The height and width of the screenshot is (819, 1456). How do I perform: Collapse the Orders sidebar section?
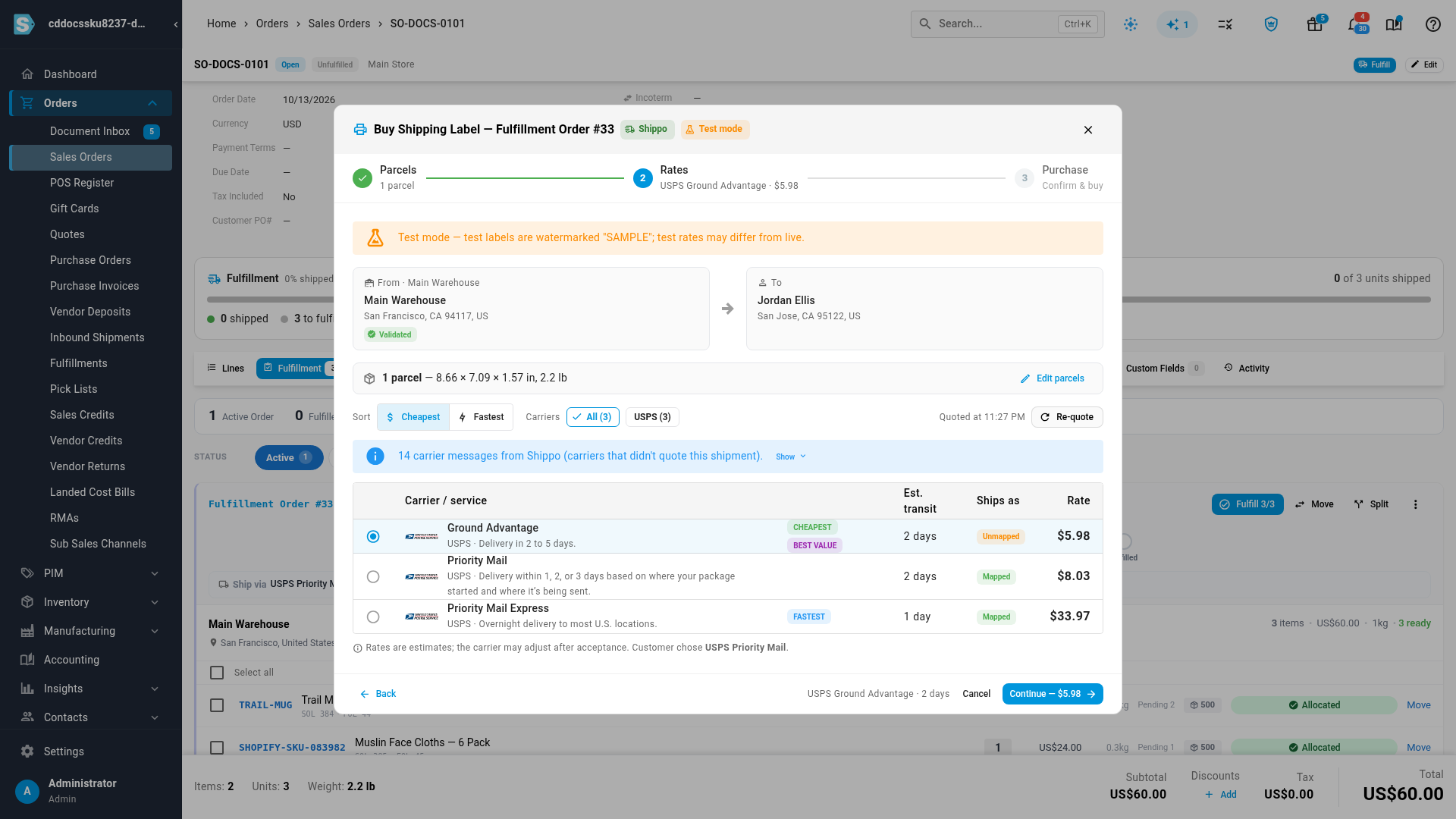click(x=152, y=103)
